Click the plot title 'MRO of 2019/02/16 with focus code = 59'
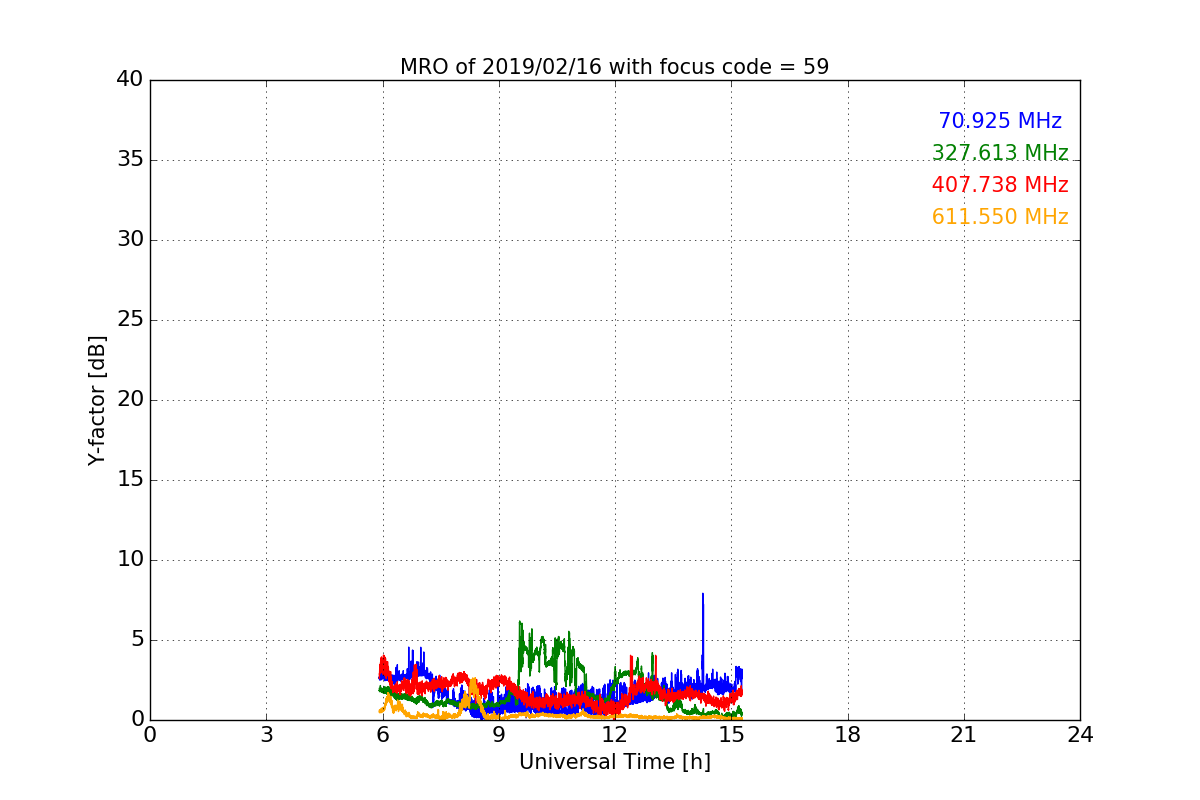Image resolution: width=1200 pixels, height=800 pixels. coord(614,67)
